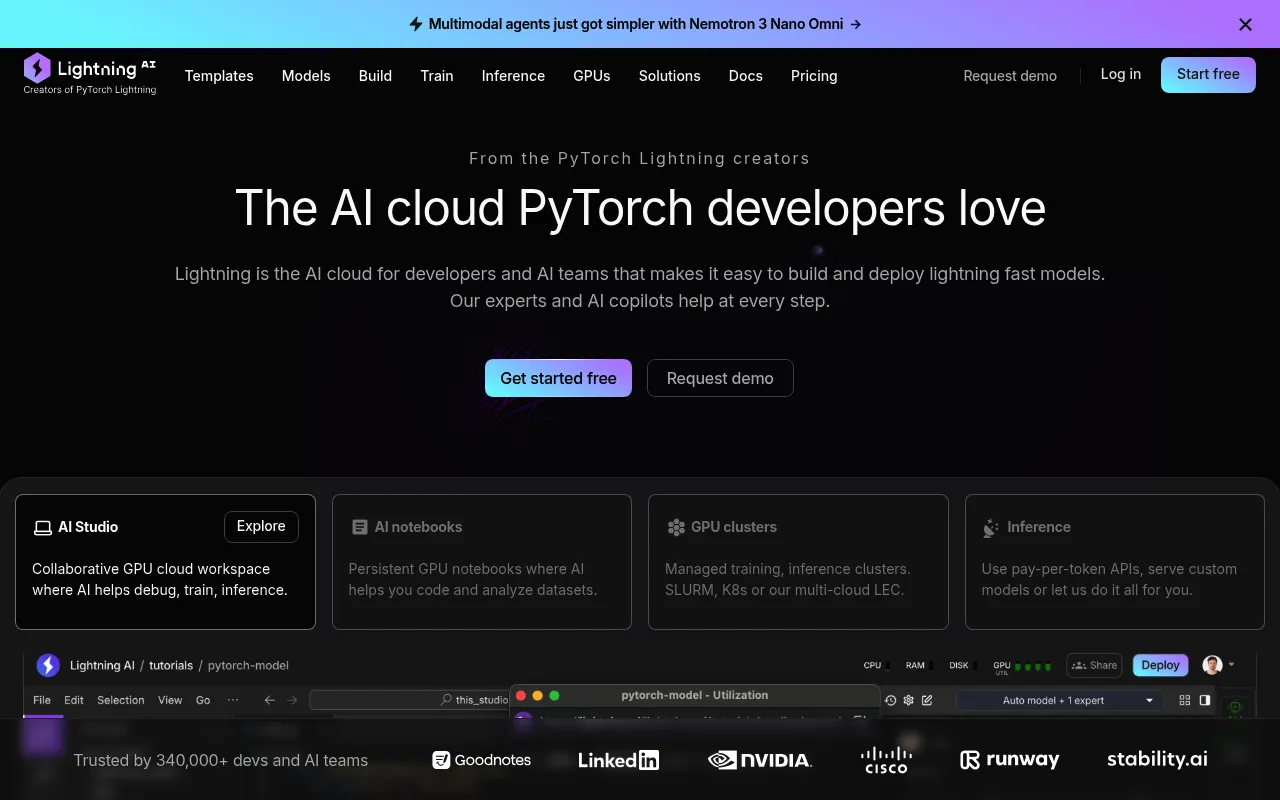Click Log in
The width and height of the screenshot is (1280, 800).
(1121, 74)
